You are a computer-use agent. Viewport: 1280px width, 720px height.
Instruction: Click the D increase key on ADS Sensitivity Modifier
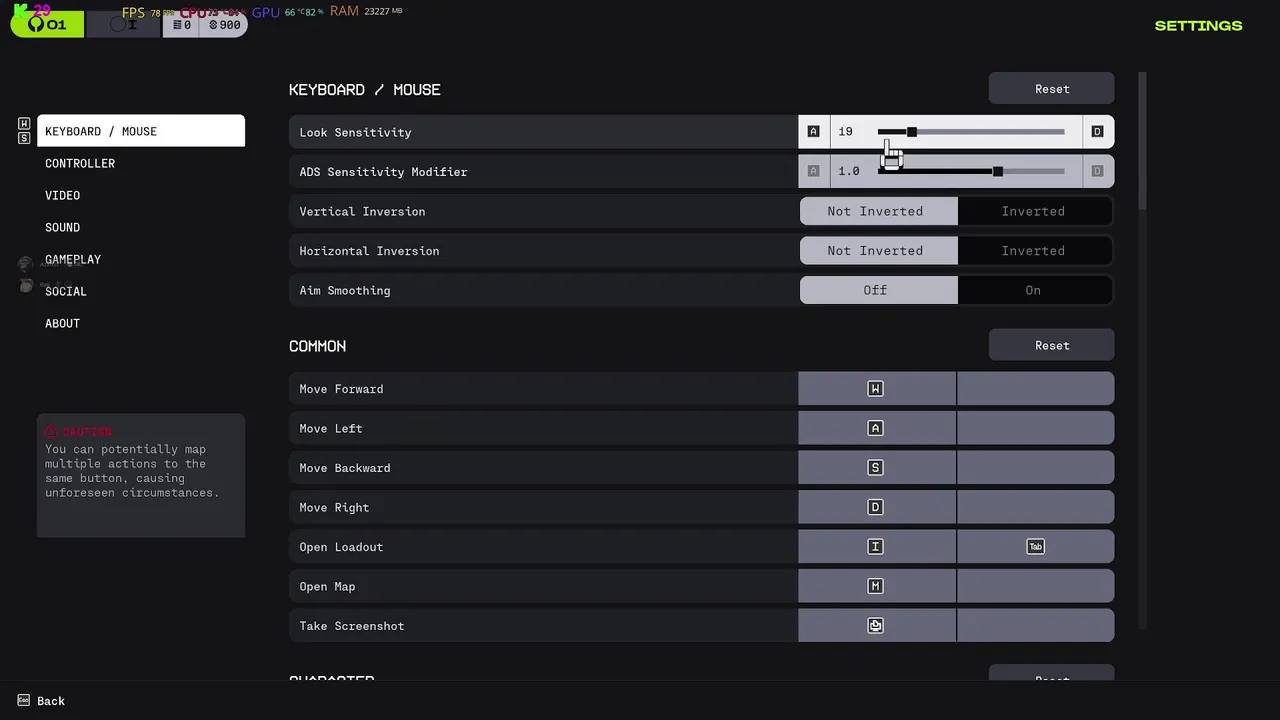[x=1097, y=171]
